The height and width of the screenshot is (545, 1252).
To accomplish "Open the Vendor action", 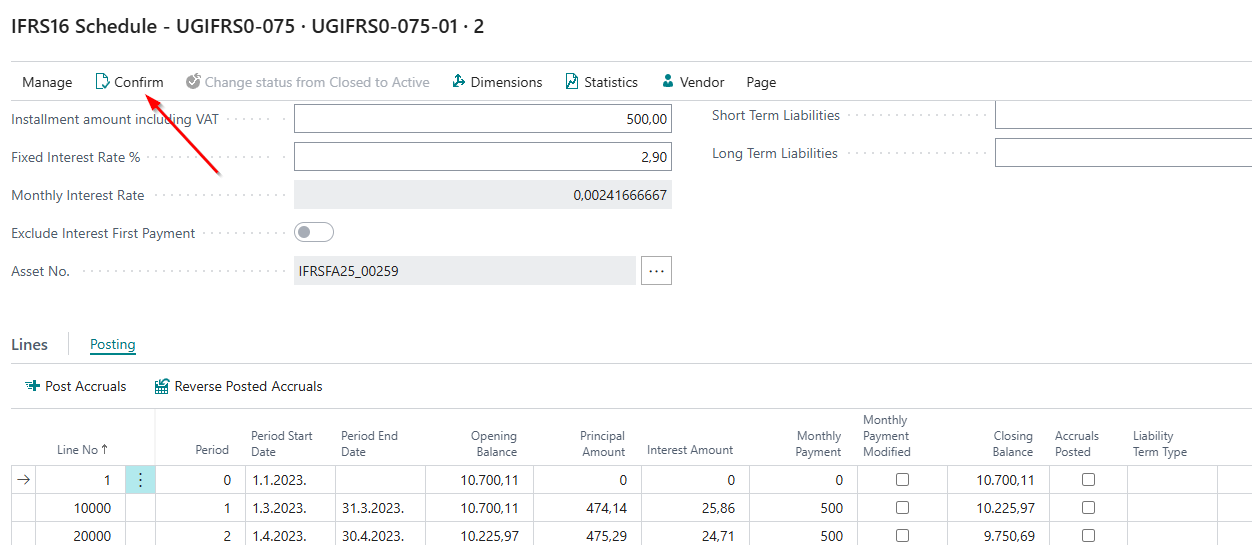I will tap(693, 82).
